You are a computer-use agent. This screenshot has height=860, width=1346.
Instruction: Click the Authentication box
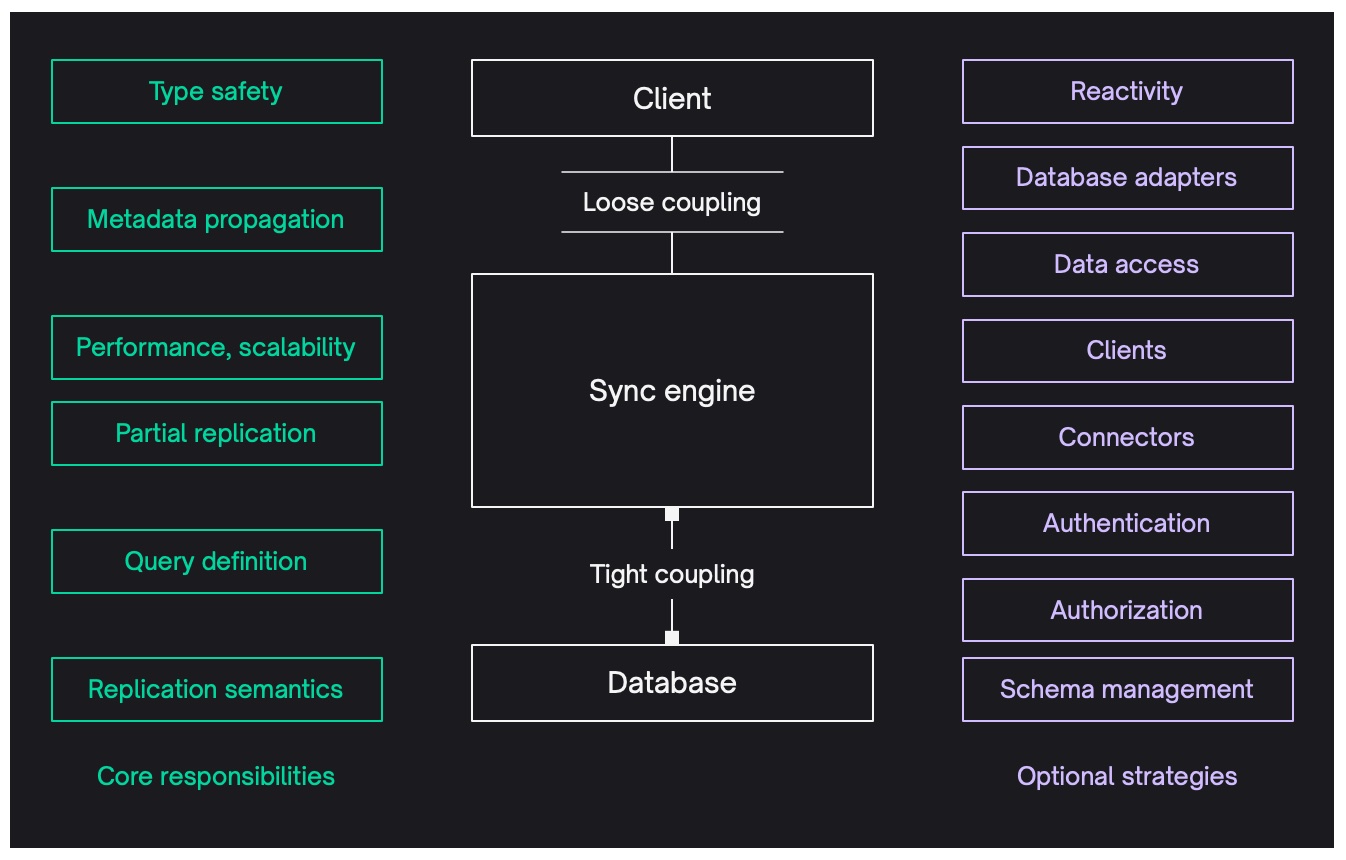click(x=1127, y=523)
